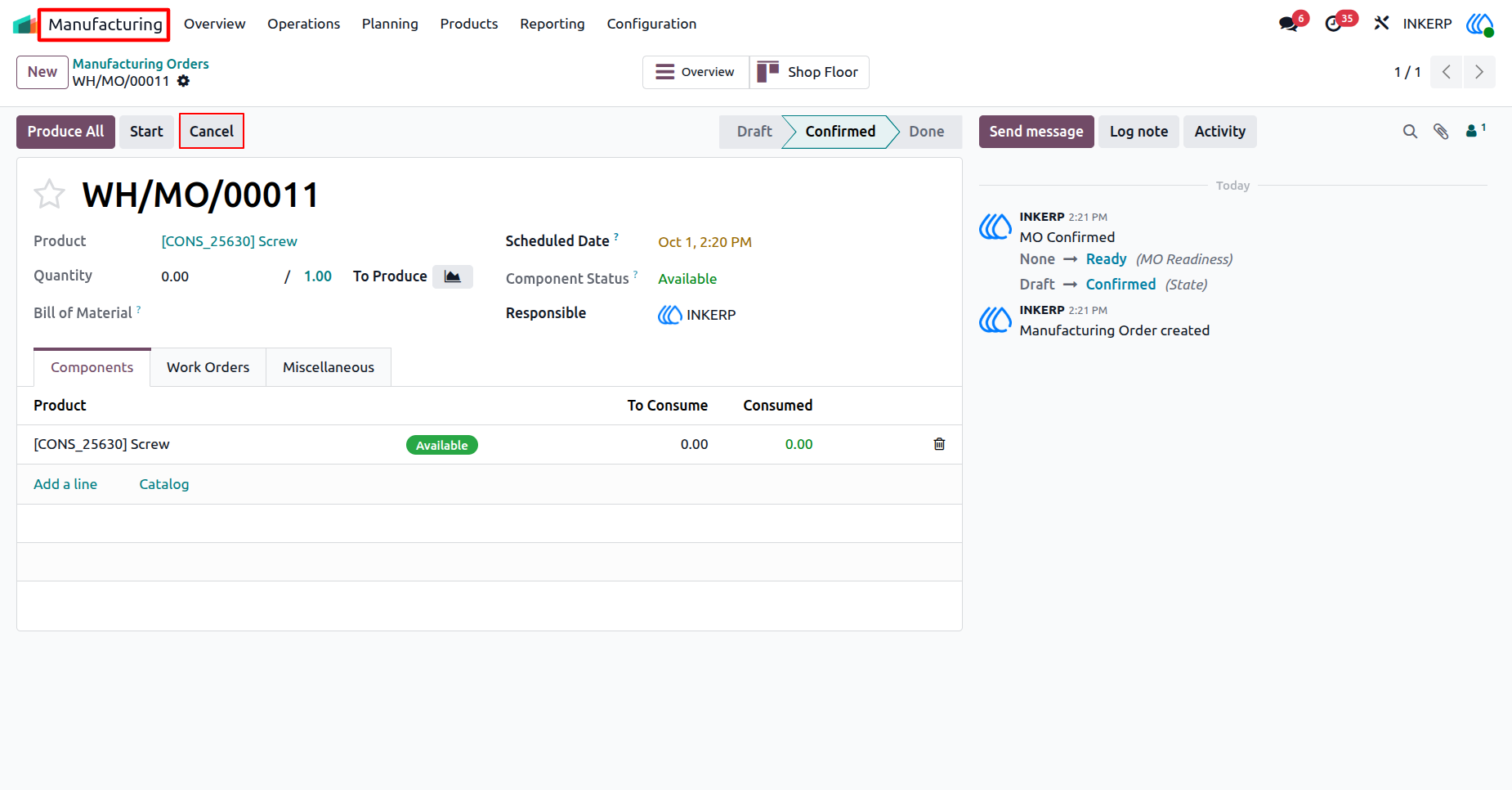The height and width of the screenshot is (790, 1512).
Task: Open the forecast chart icon button
Action: click(x=453, y=276)
